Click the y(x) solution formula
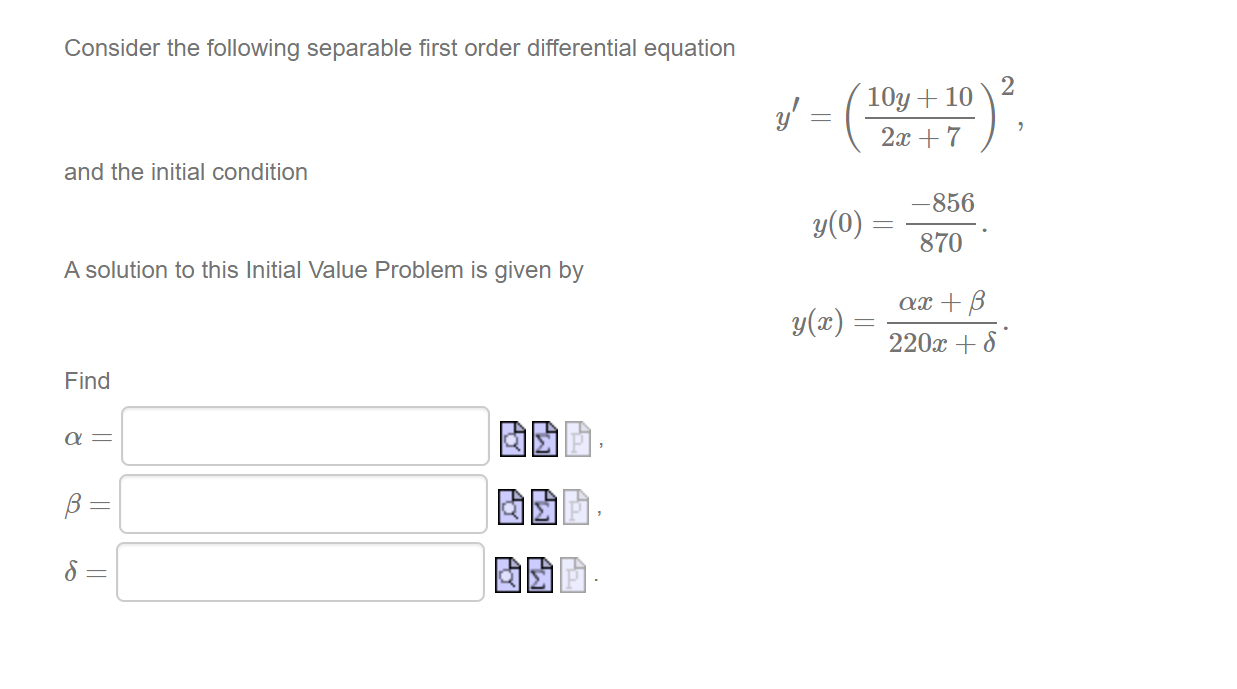This screenshot has height=689, width=1237. pos(899,322)
